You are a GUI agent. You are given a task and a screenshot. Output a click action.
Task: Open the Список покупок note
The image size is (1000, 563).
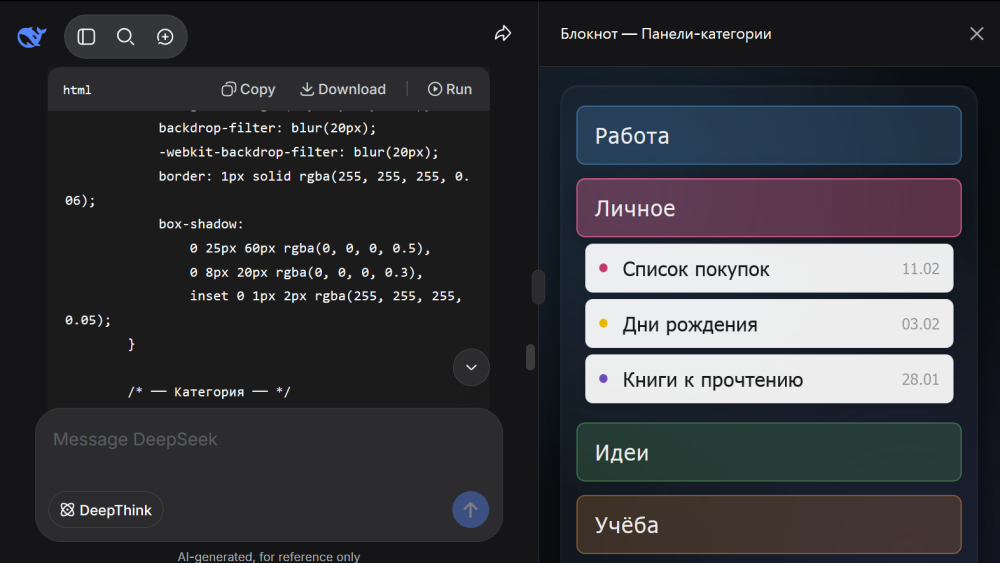pos(769,268)
